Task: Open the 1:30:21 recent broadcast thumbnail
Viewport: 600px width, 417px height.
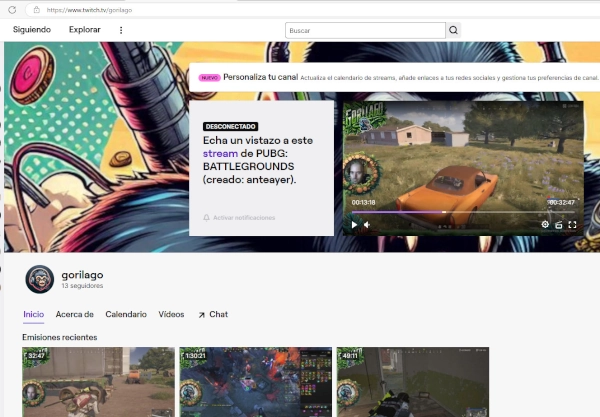Action: (x=255, y=382)
